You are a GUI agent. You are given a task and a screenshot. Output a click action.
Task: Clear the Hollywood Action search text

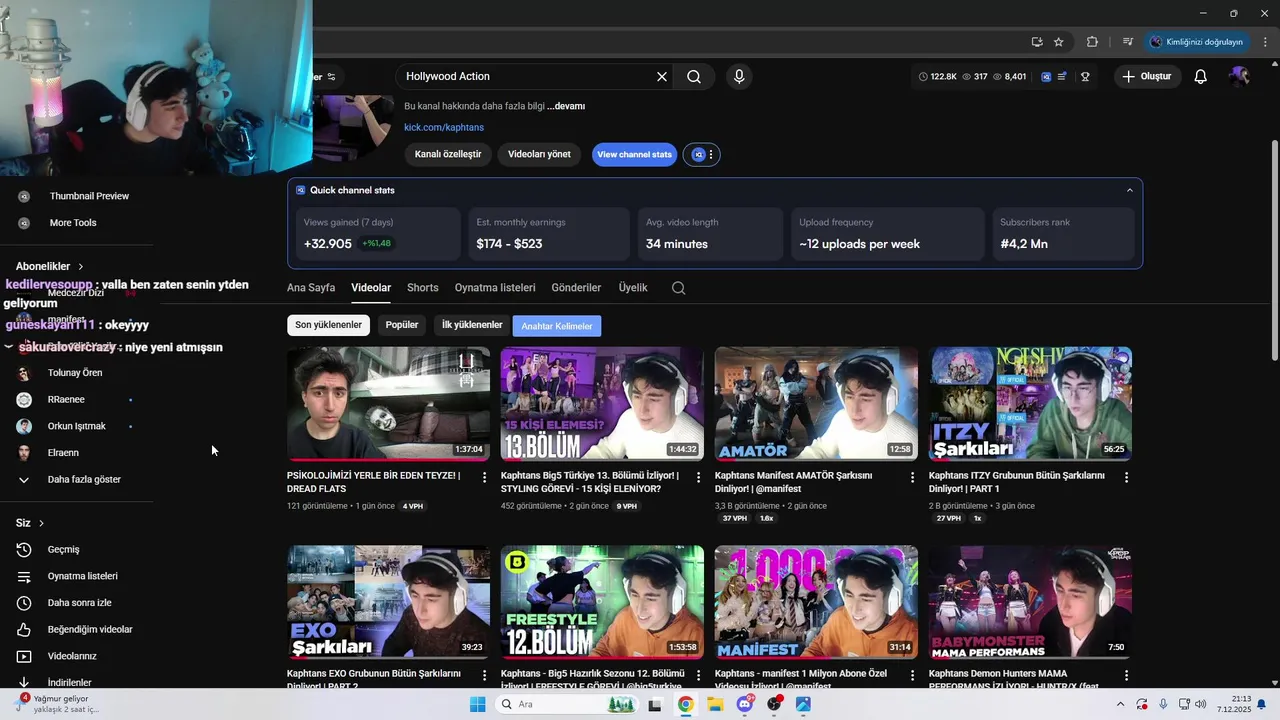point(661,76)
